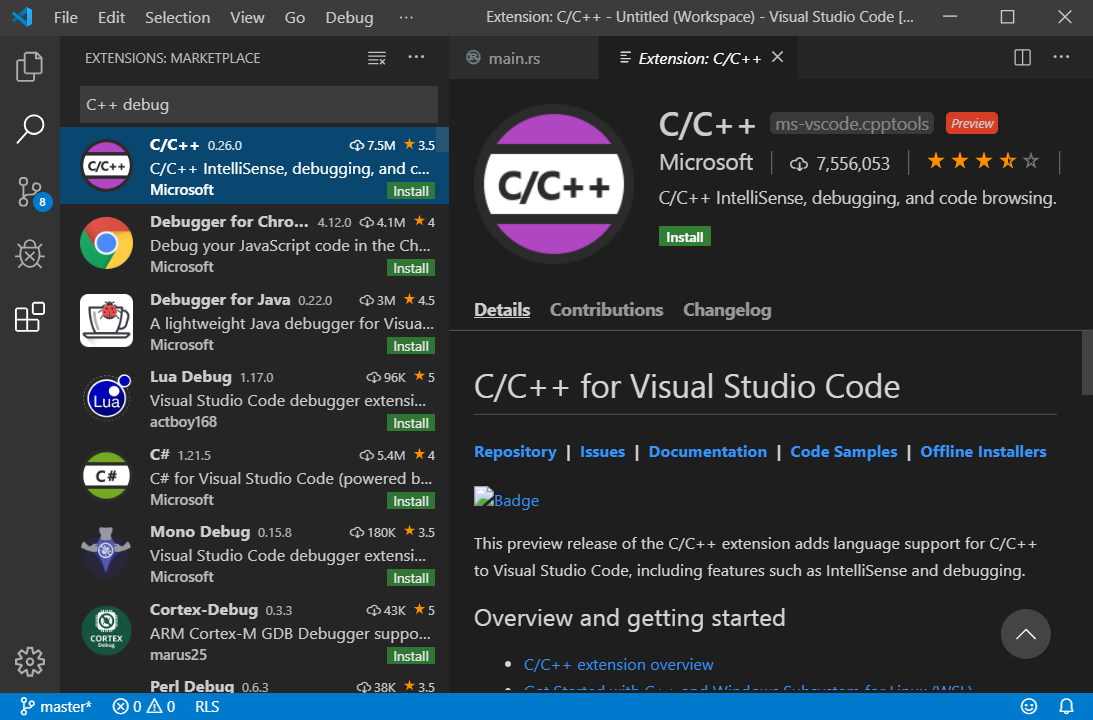Open Extensions Marketplace more actions menu
The image size is (1093, 720).
click(x=416, y=57)
